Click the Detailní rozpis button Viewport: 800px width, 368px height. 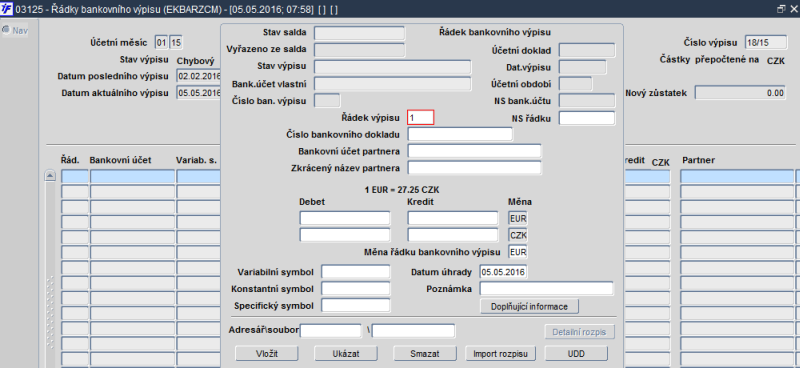tap(580, 332)
